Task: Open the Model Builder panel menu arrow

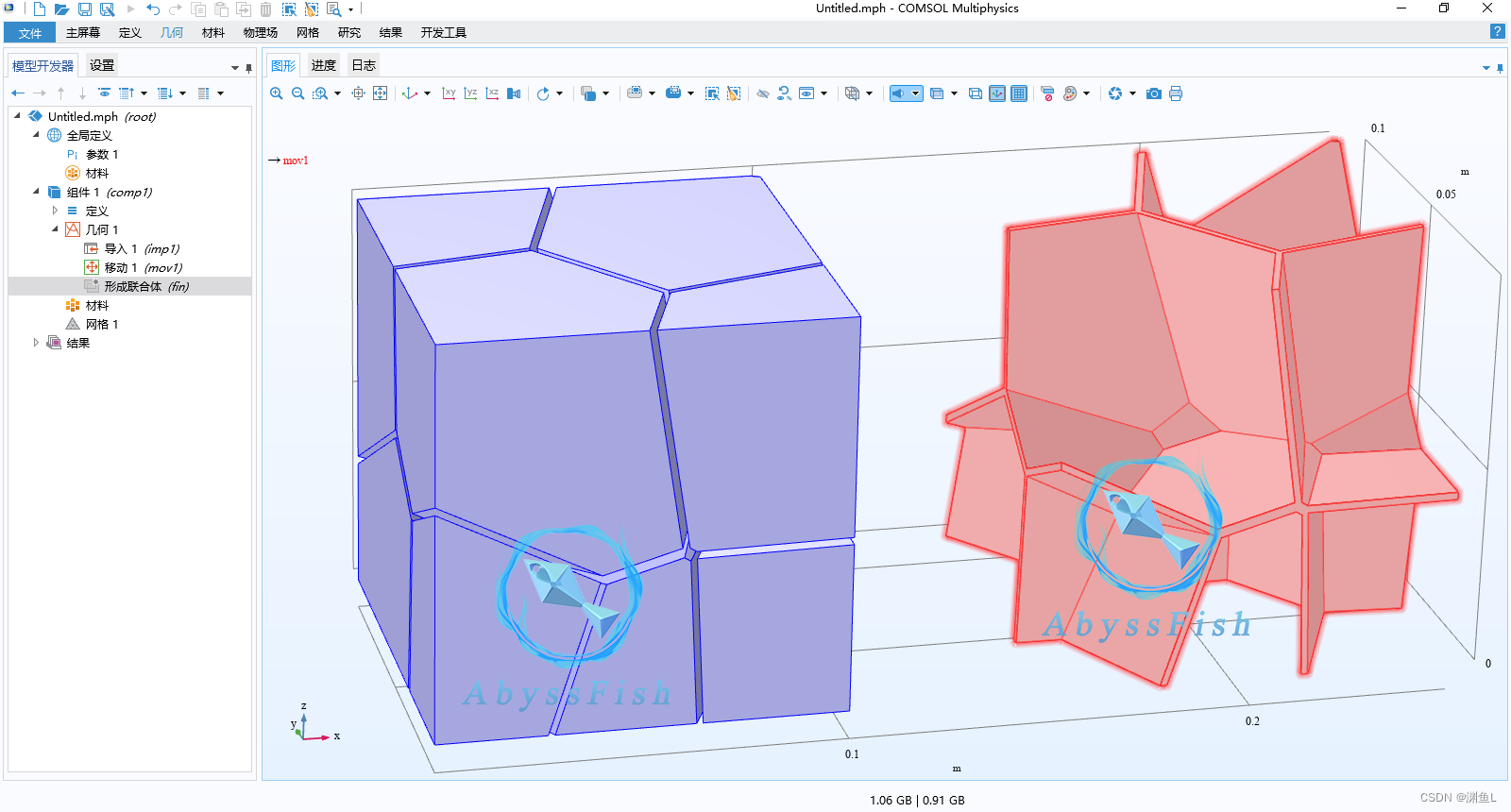Action: pos(235,68)
